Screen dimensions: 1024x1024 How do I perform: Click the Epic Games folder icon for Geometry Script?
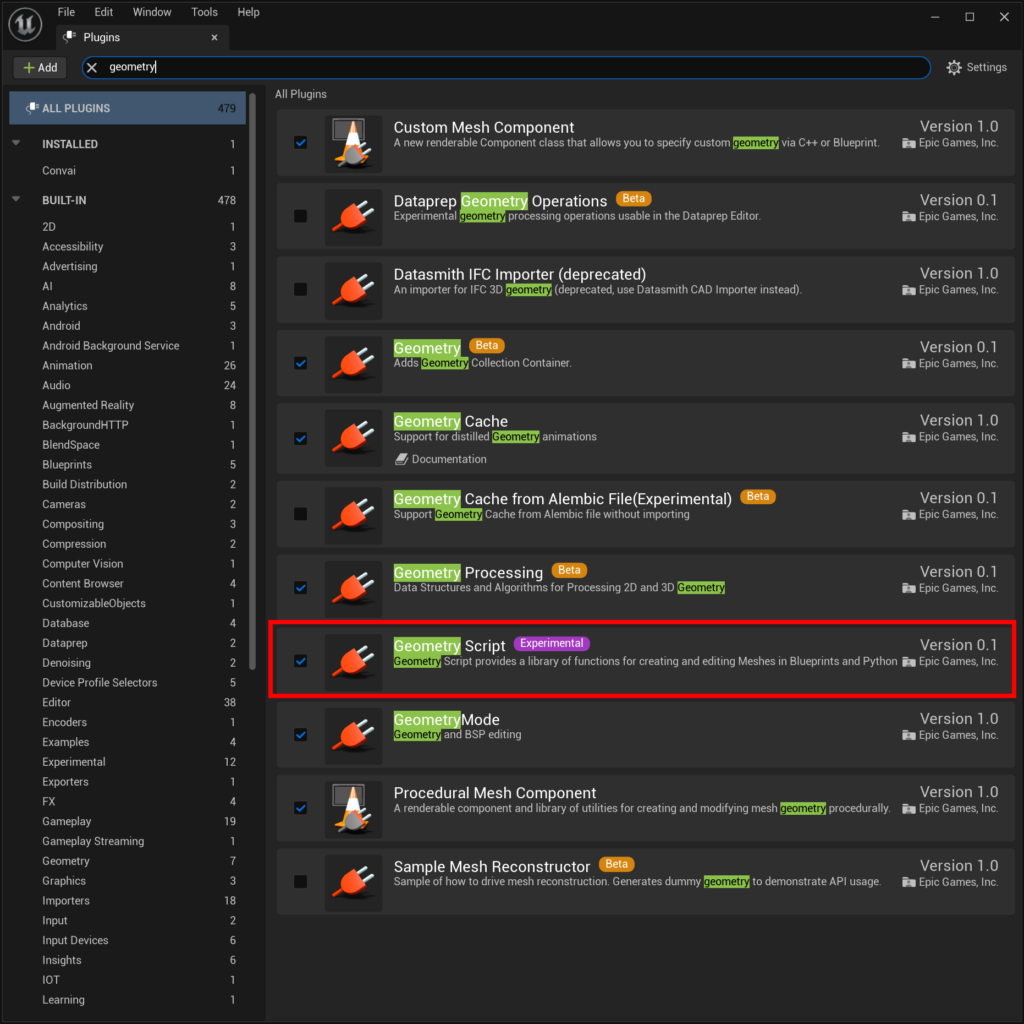coord(908,662)
